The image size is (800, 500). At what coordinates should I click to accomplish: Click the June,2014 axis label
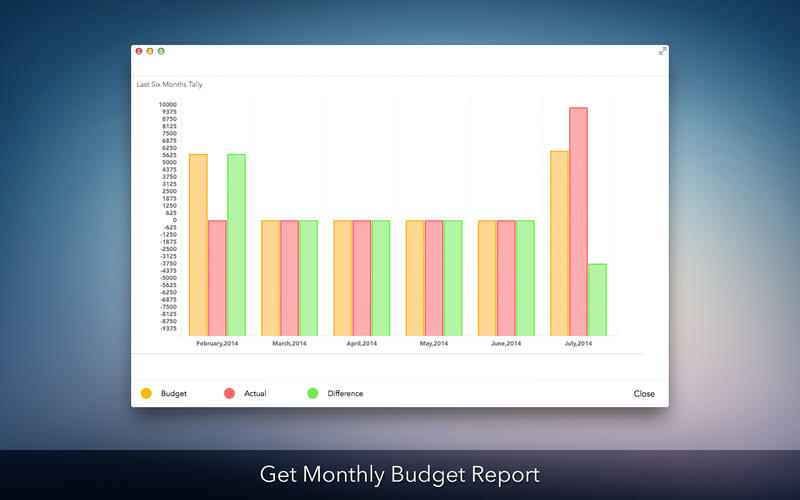pyautogui.click(x=506, y=343)
